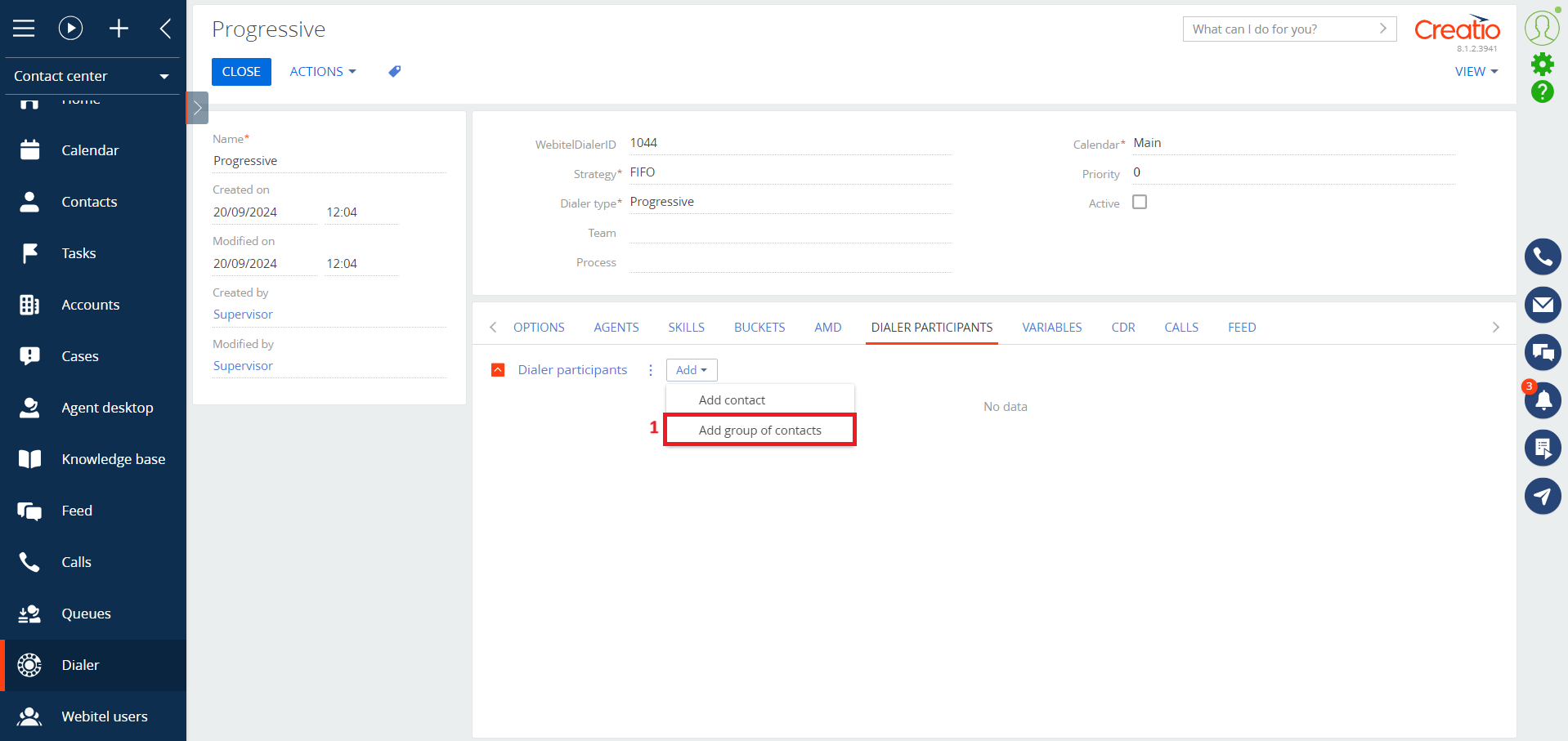The width and height of the screenshot is (1568, 741).
Task: Open the View dropdown menu
Action: point(1476,72)
